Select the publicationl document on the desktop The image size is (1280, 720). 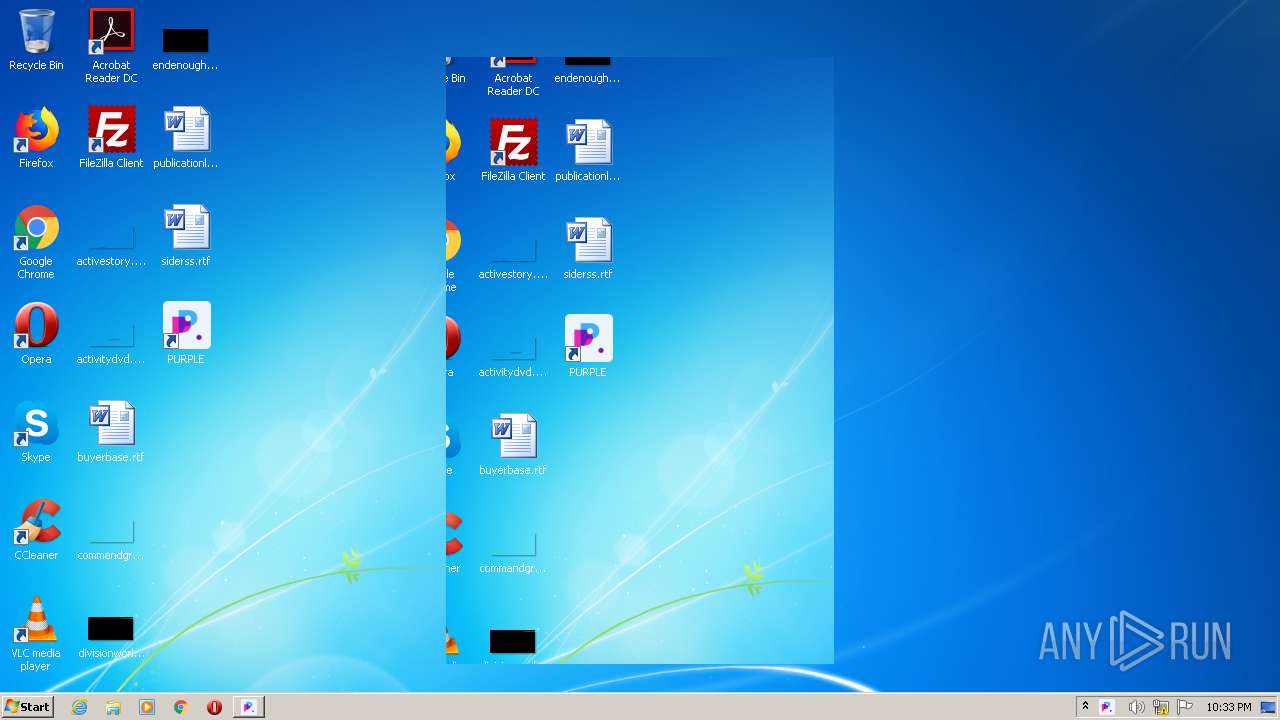point(186,138)
